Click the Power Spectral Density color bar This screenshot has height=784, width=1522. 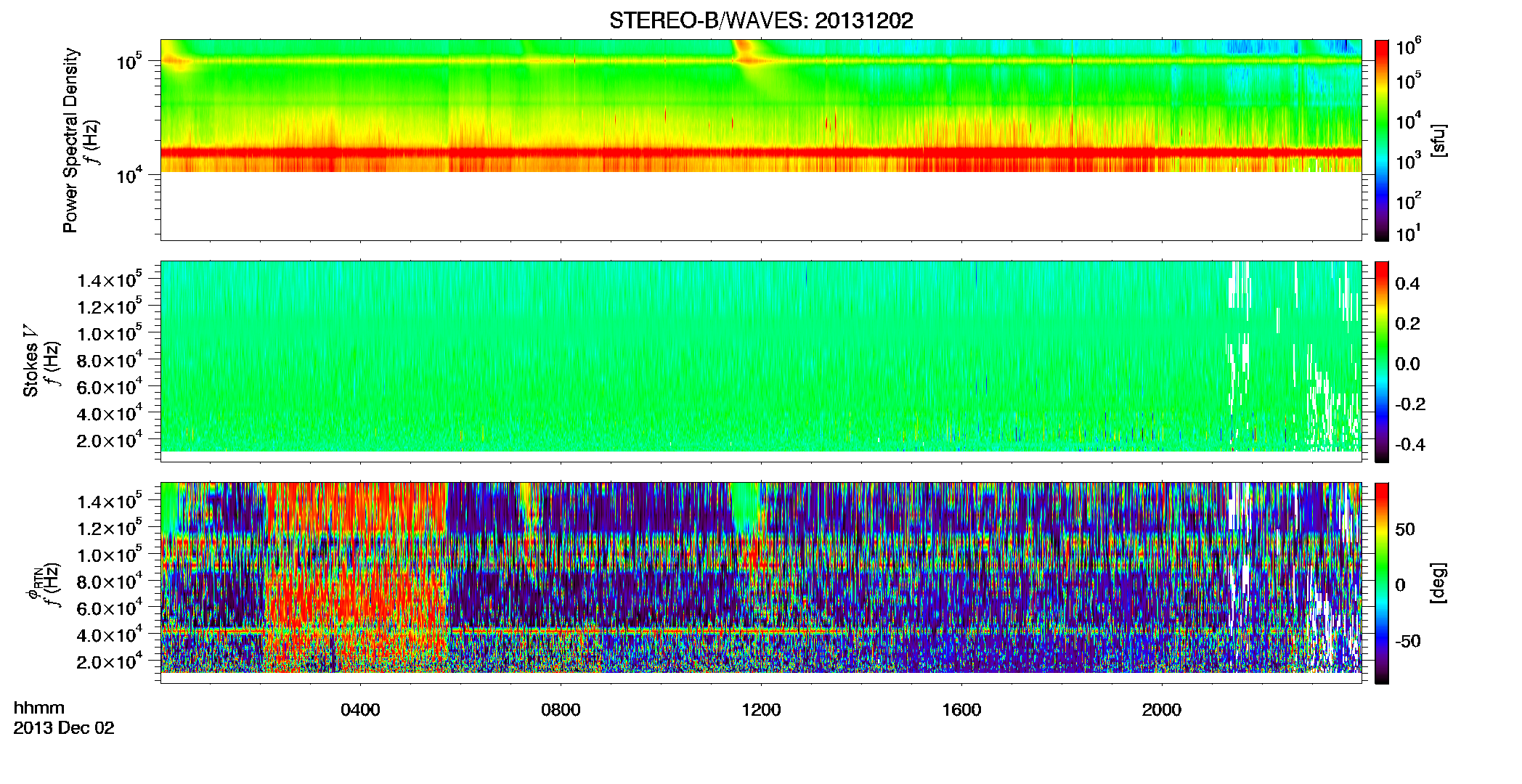(x=1382, y=140)
